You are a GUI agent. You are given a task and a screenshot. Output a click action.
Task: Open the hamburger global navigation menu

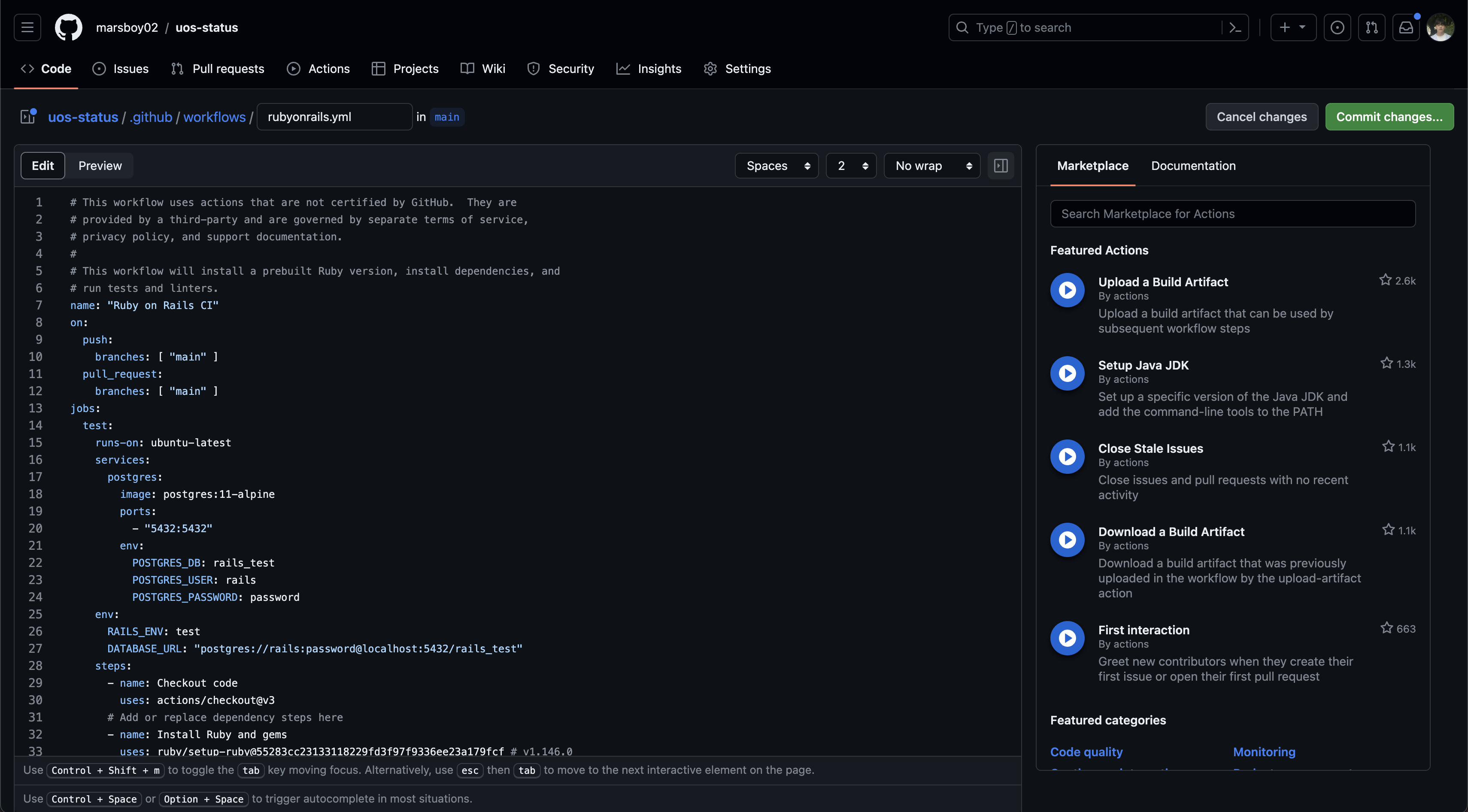27,27
